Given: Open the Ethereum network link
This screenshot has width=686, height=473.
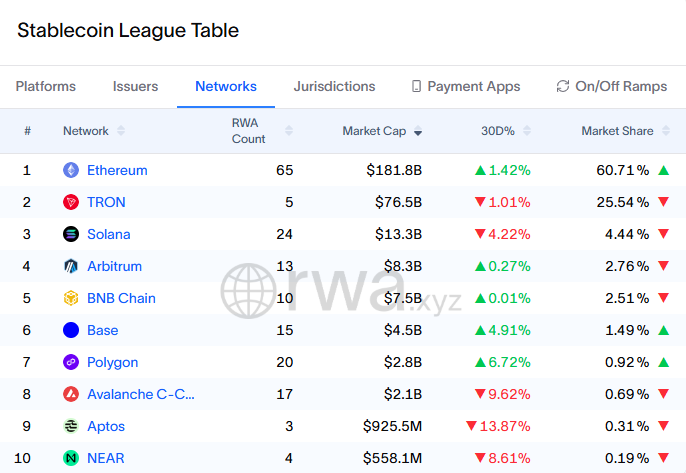Looking at the screenshot, I should (x=117, y=170).
